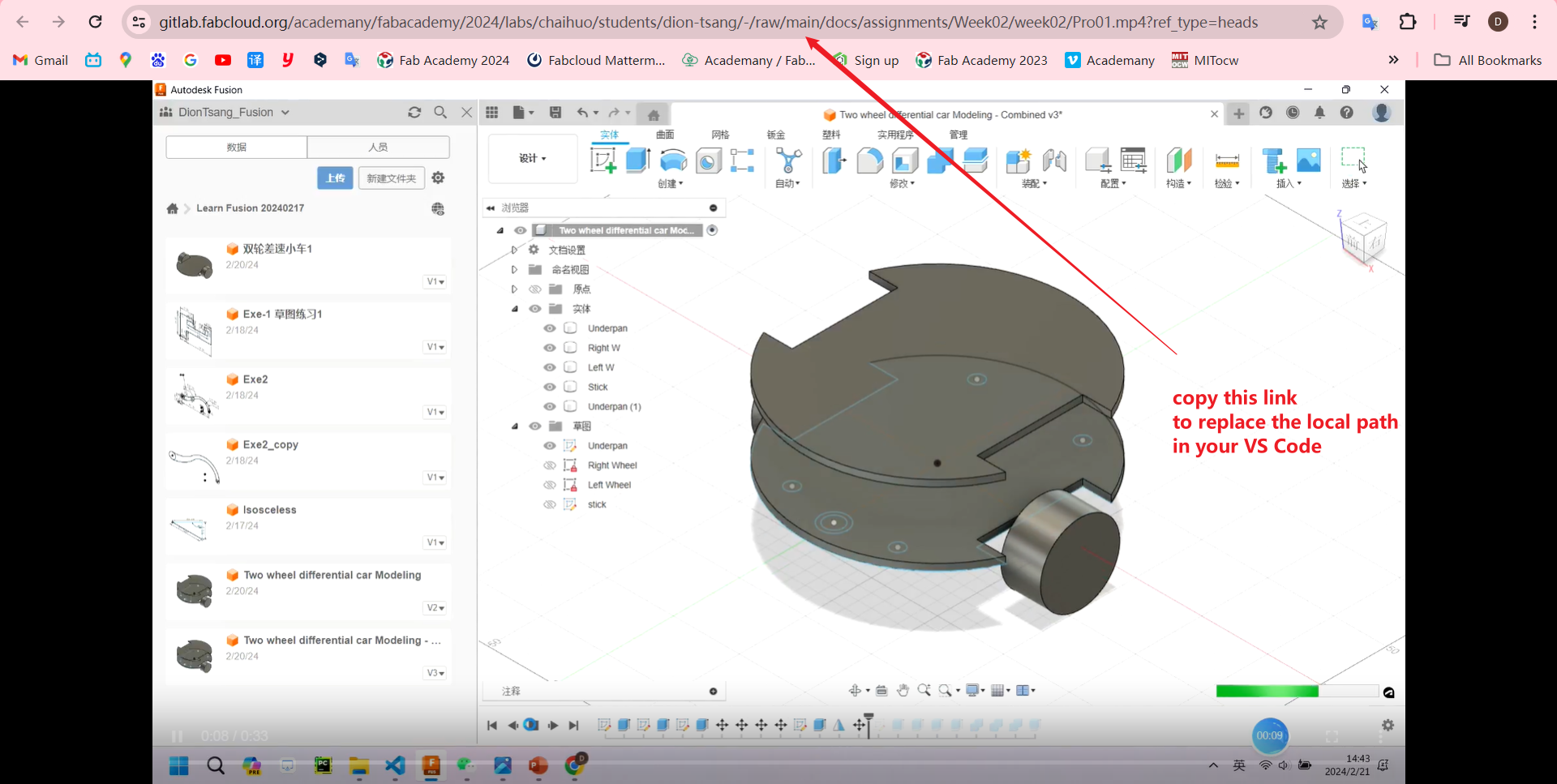Toggle visibility of Left W body
This screenshot has height=784, width=1557.
coord(550,367)
